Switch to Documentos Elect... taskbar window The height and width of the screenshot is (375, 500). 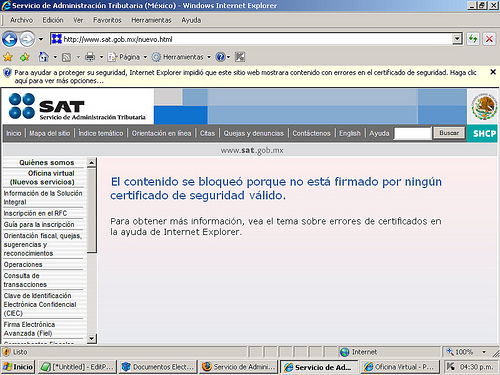pyautogui.click(x=158, y=367)
